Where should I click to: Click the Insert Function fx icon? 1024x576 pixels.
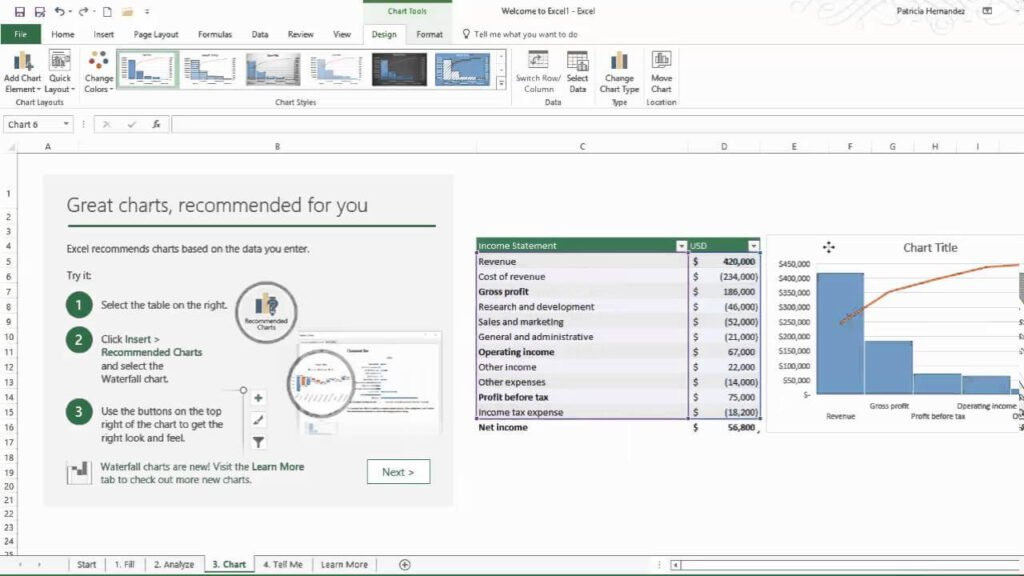coord(156,124)
